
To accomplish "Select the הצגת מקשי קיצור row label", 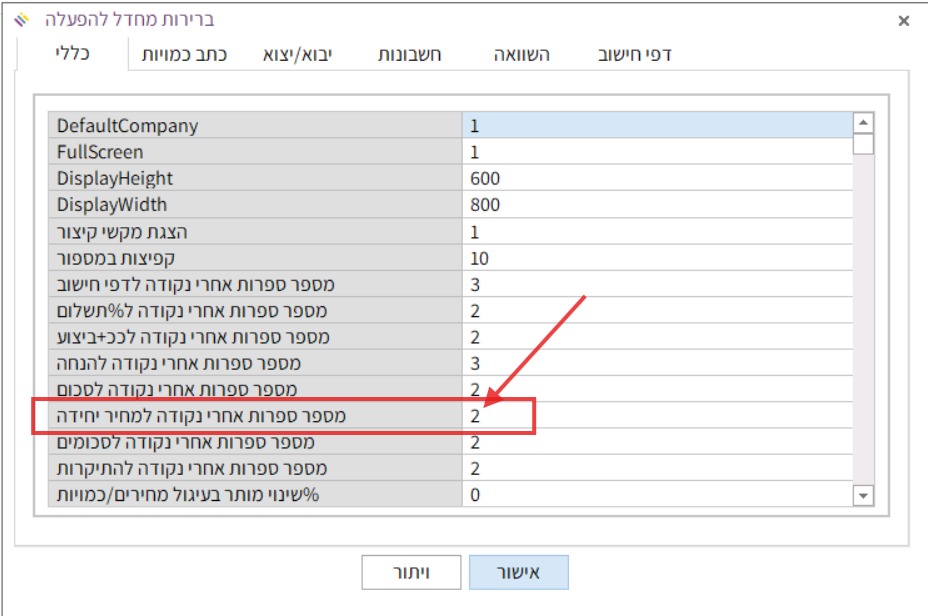I will tap(255, 232).
